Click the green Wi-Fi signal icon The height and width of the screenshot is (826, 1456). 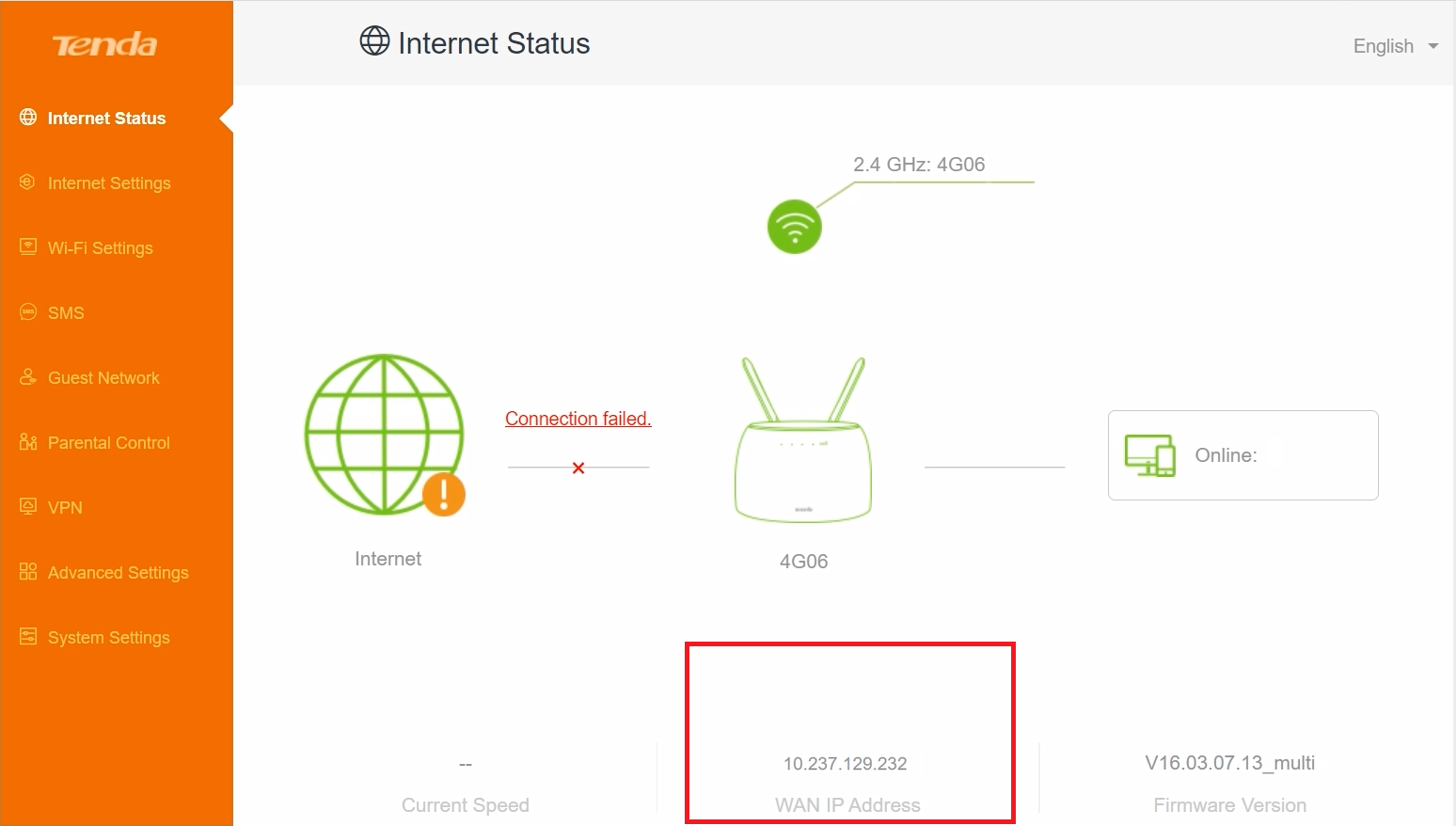coord(795,227)
